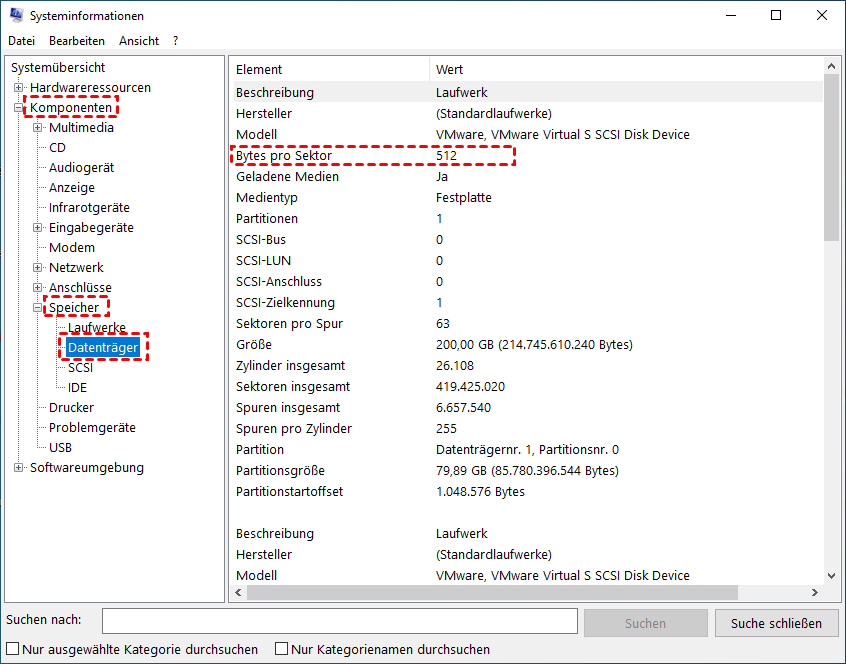Open the Ansicht menu
The image size is (846, 664).
(x=139, y=41)
